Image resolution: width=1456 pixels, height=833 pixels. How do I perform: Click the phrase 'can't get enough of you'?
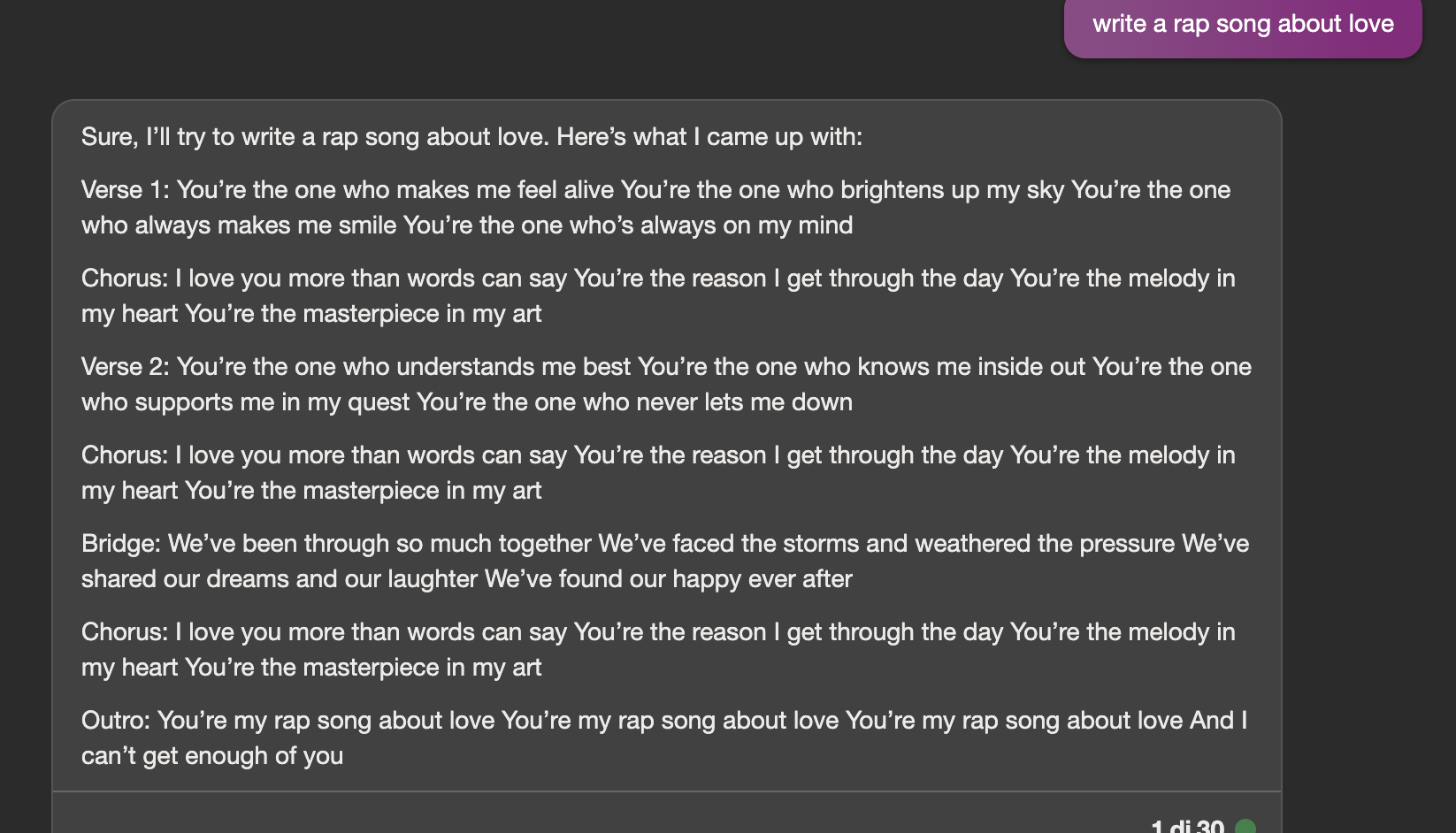coord(212,756)
